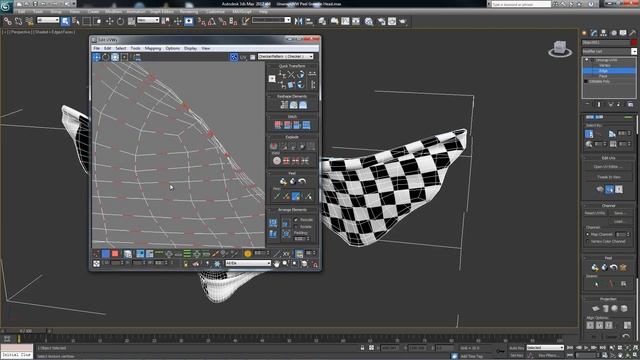Select the Vertex Color Channel radio button
Viewport: 640px width, 360px height.
tap(588, 241)
